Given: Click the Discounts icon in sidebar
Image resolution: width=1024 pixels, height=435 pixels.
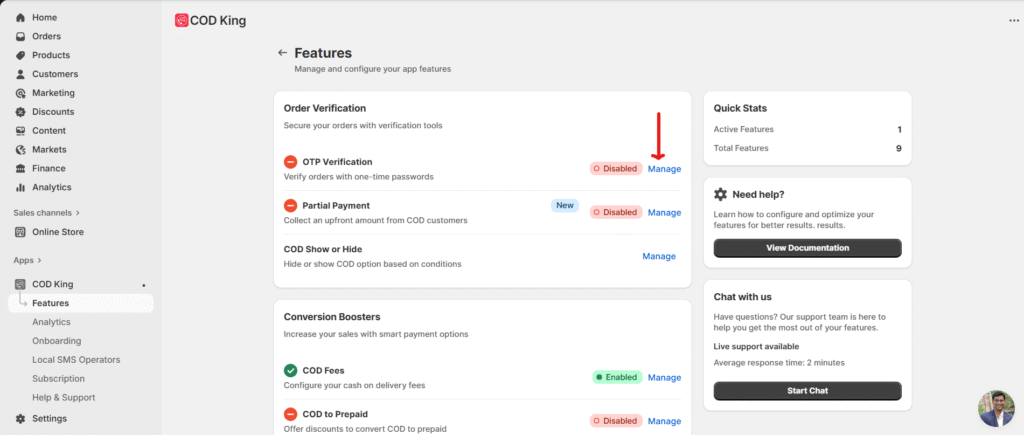Looking at the screenshot, I should click(21, 112).
